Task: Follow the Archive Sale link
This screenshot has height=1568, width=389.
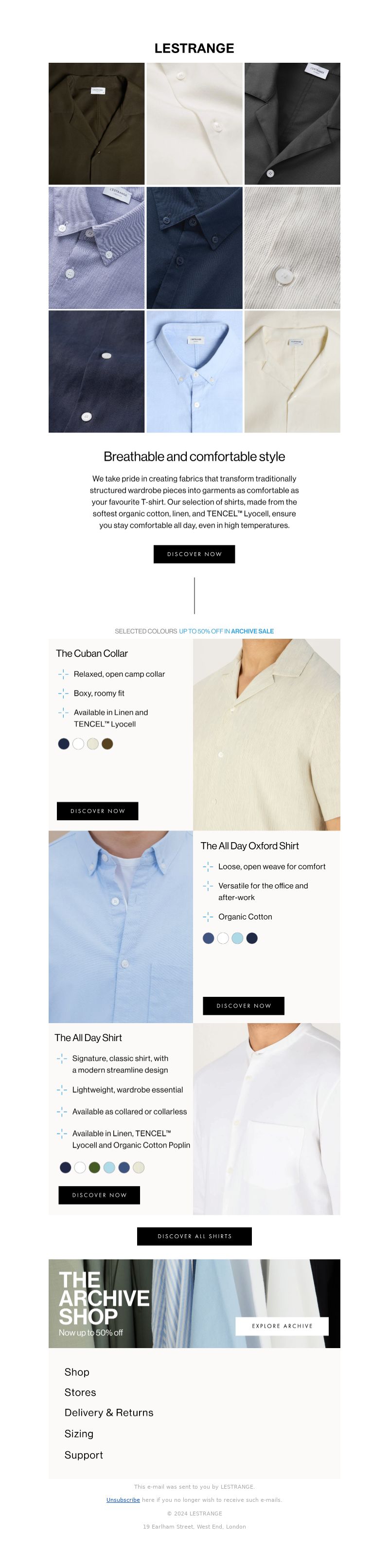Action: 252,631
